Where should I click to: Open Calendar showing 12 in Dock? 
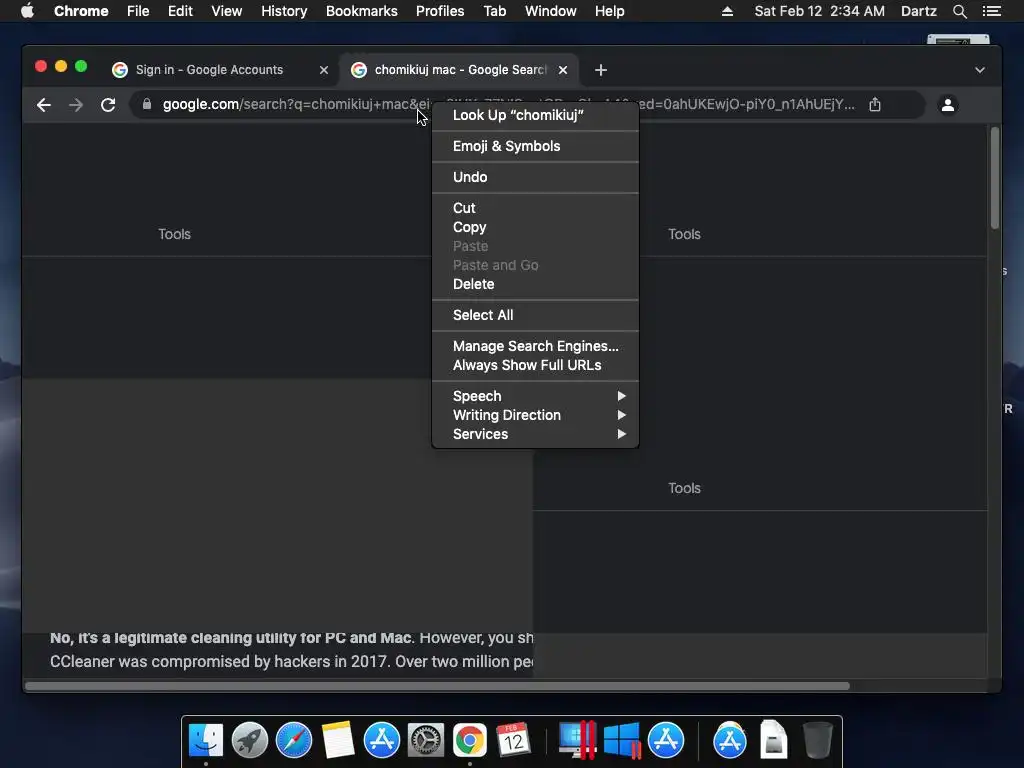coord(513,740)
